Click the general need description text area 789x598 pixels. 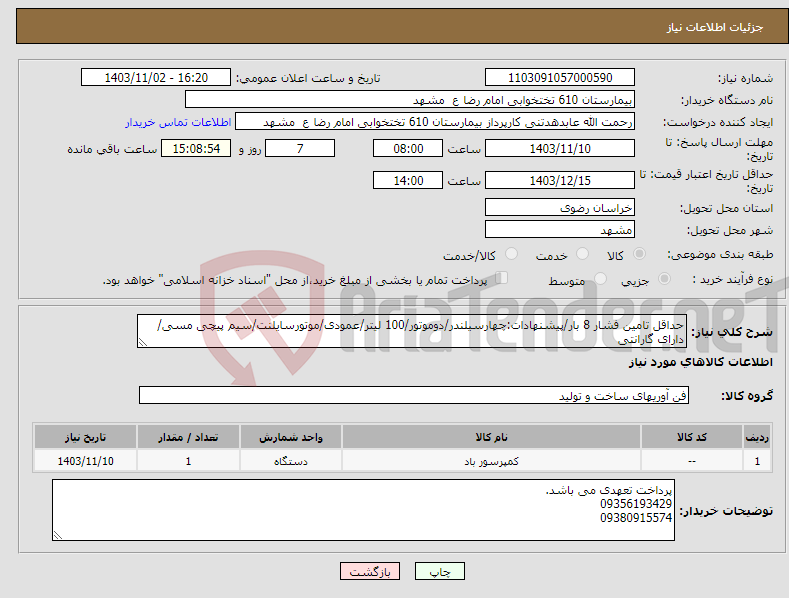pyautogui.click(x=412, y=331)
